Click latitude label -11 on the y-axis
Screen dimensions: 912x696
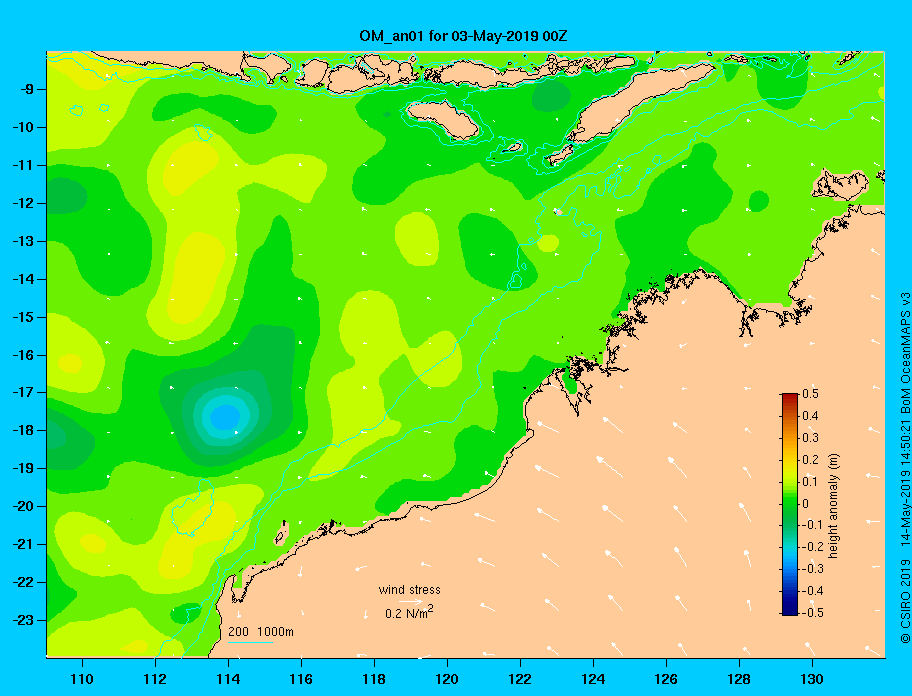[23, 165]
